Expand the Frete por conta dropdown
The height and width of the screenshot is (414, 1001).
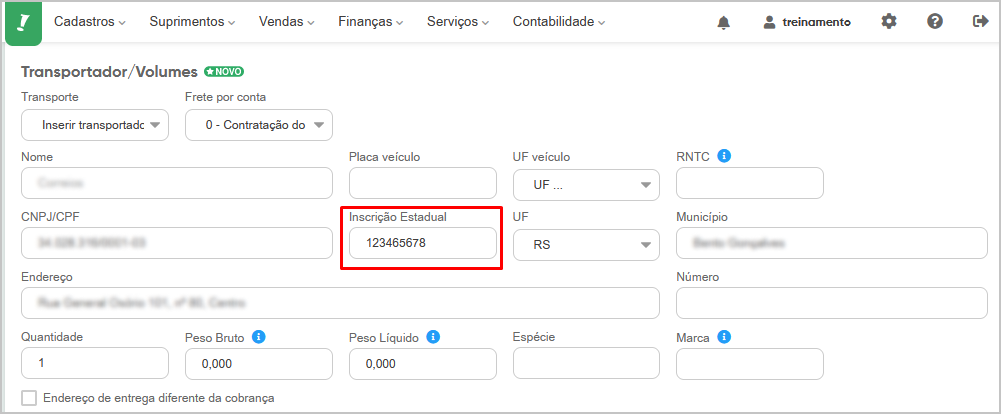[x=259, y=125]
